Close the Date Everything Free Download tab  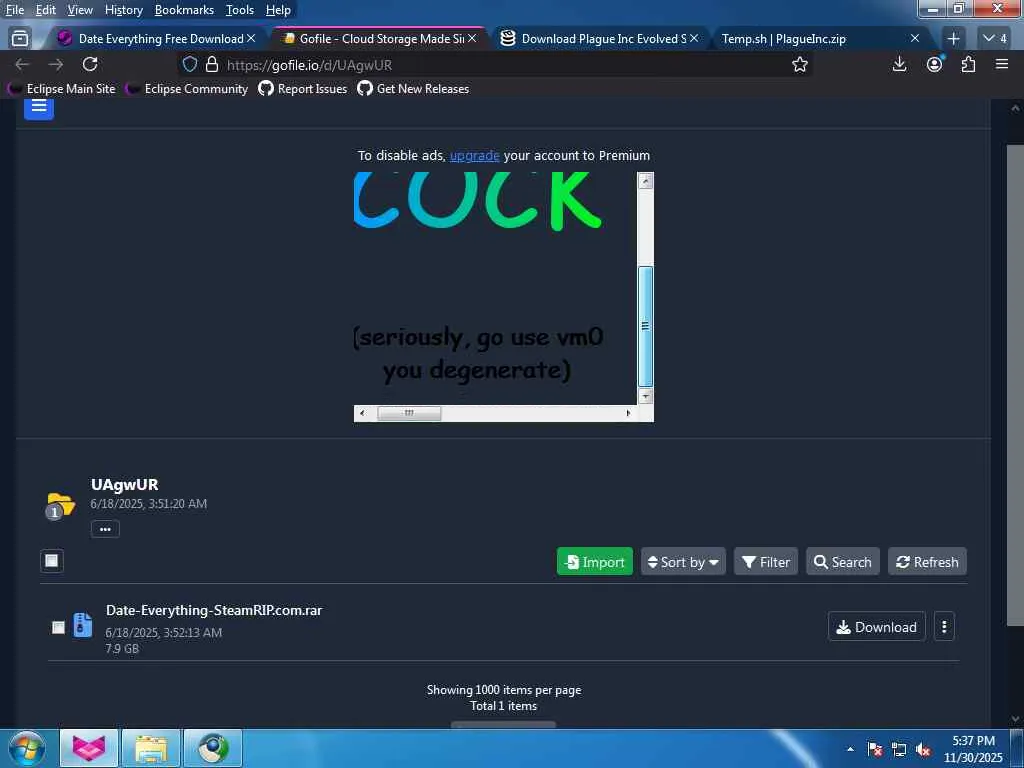click(251, 39)
